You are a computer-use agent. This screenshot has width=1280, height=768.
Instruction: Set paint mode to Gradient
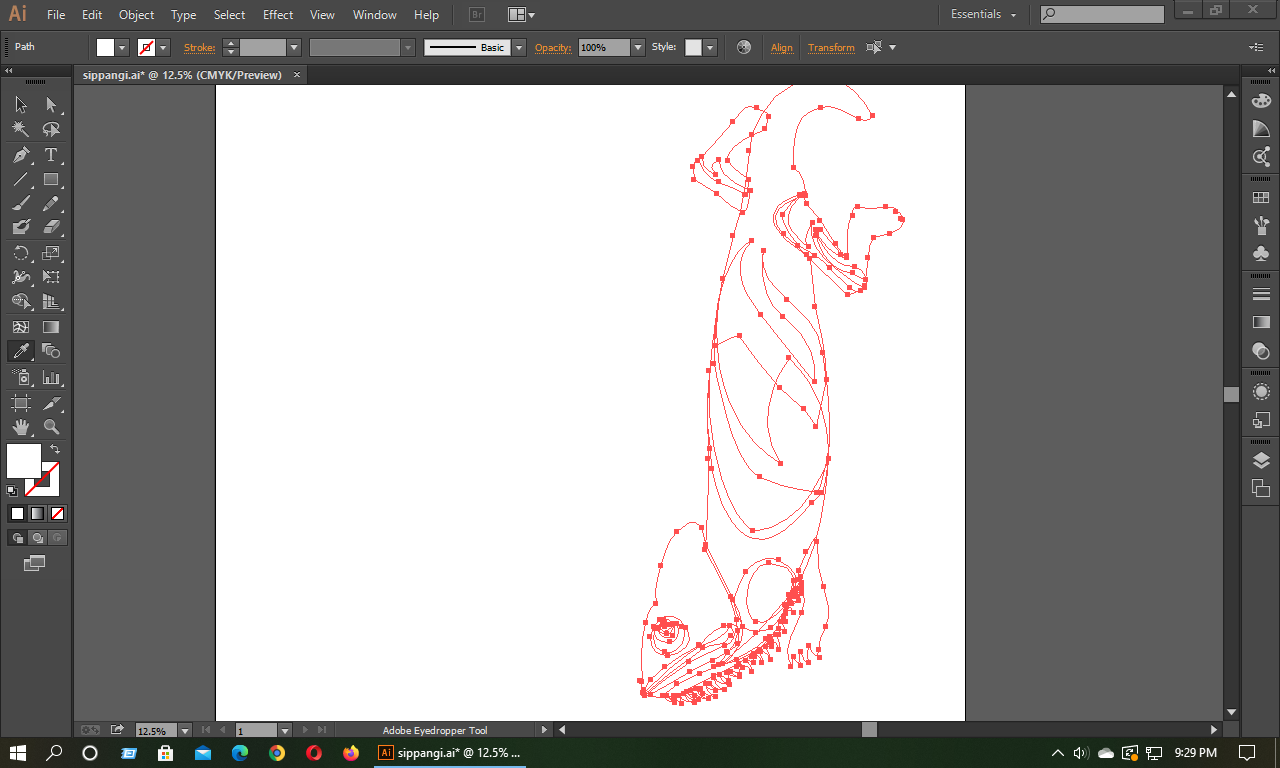pos(37,514)
